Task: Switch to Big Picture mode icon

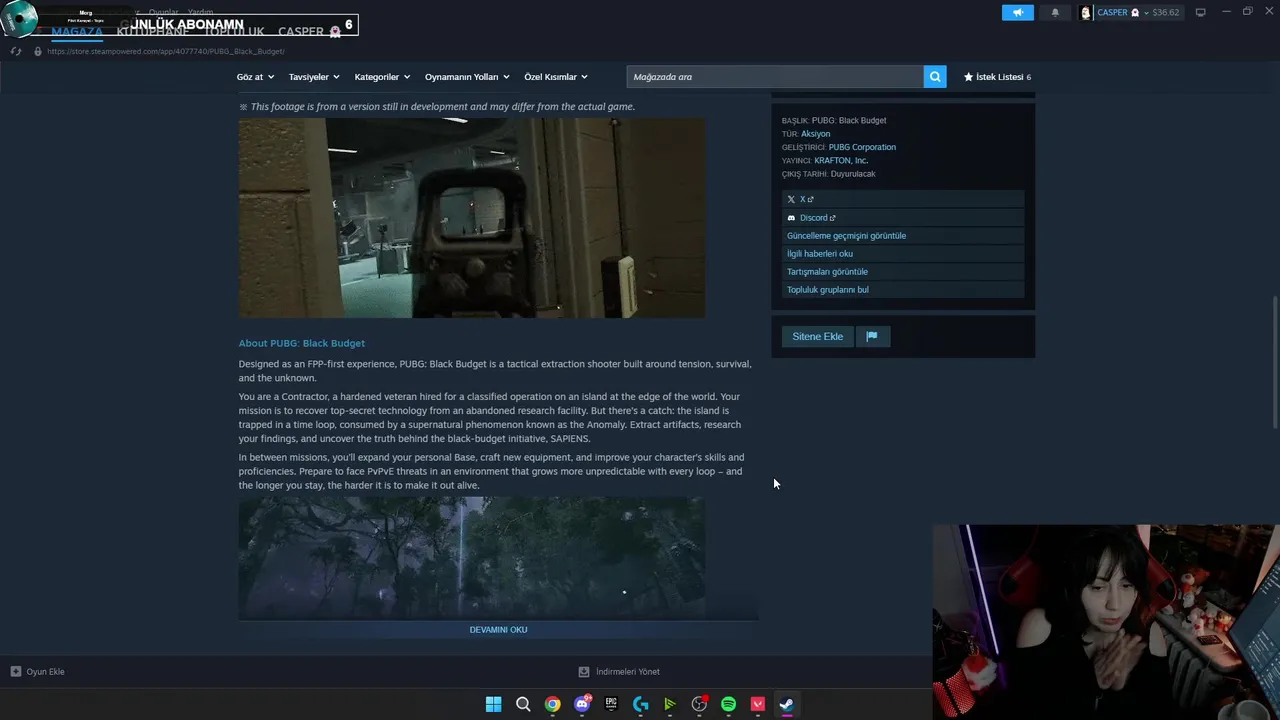Action: click(1200, 12)
